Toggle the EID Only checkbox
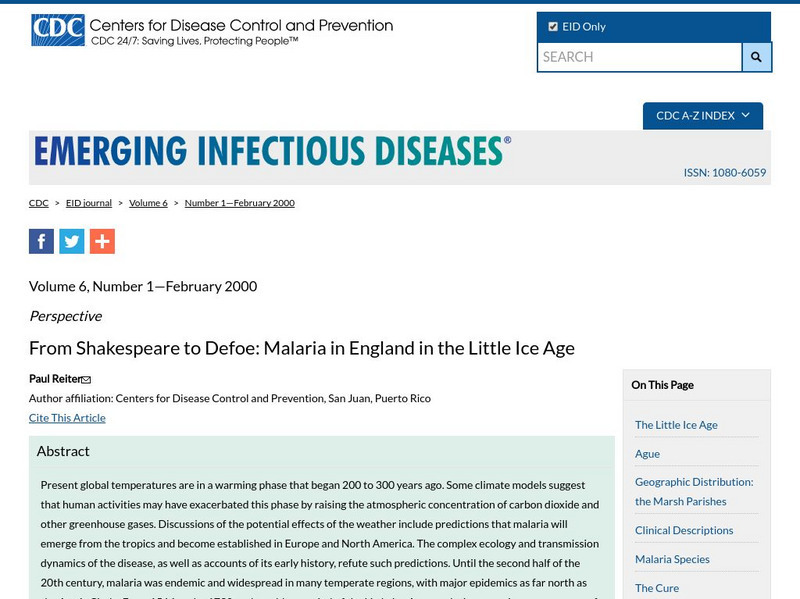 (553, 27)
